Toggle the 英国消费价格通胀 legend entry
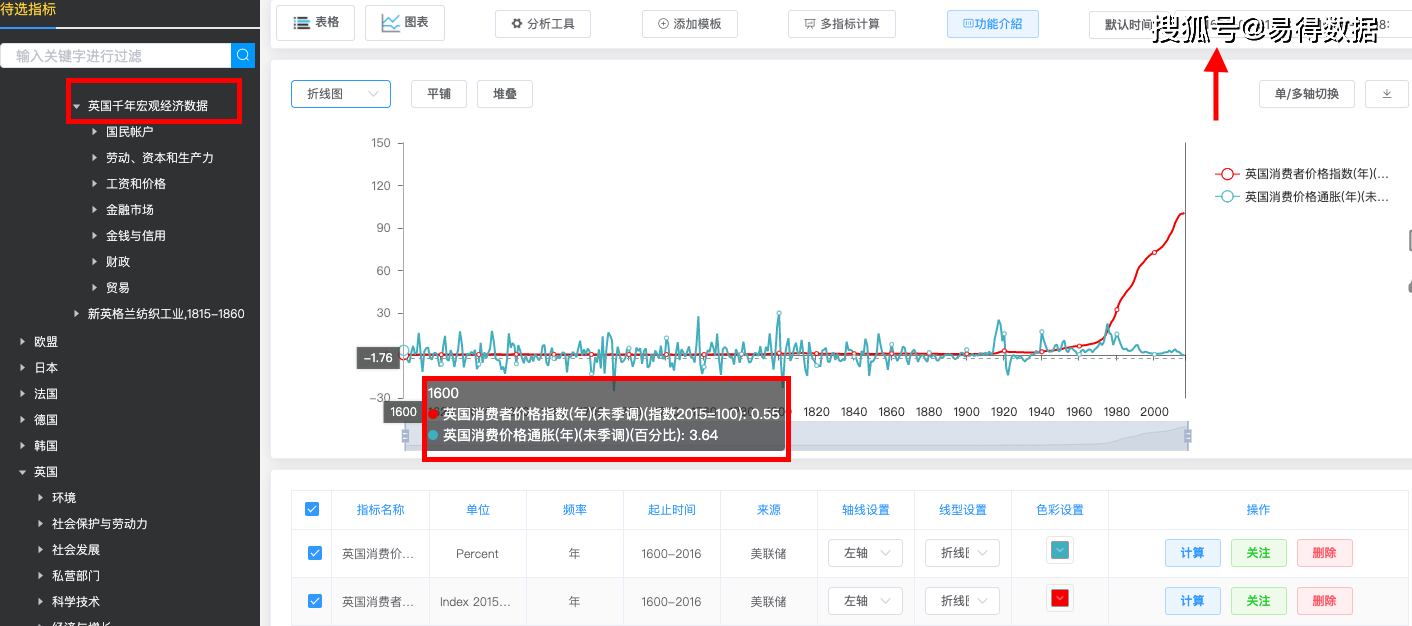 tap(1302, 196)
